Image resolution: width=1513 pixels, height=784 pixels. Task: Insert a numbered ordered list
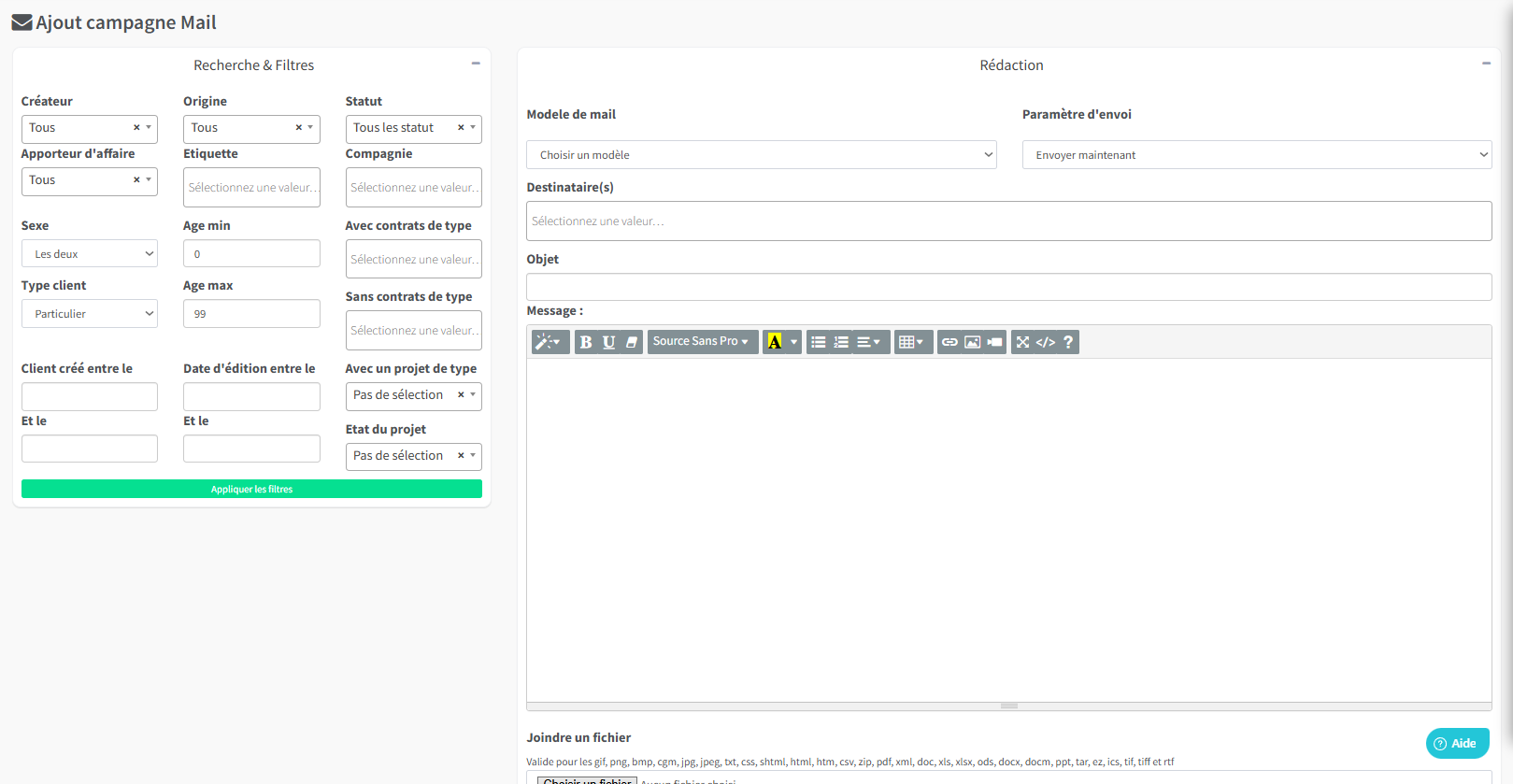[841, 342]
